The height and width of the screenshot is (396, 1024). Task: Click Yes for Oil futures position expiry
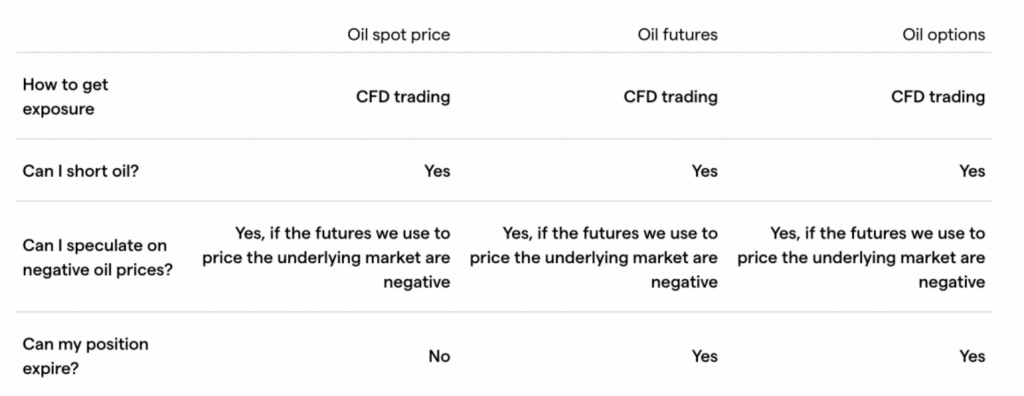[x=705, y=356]
